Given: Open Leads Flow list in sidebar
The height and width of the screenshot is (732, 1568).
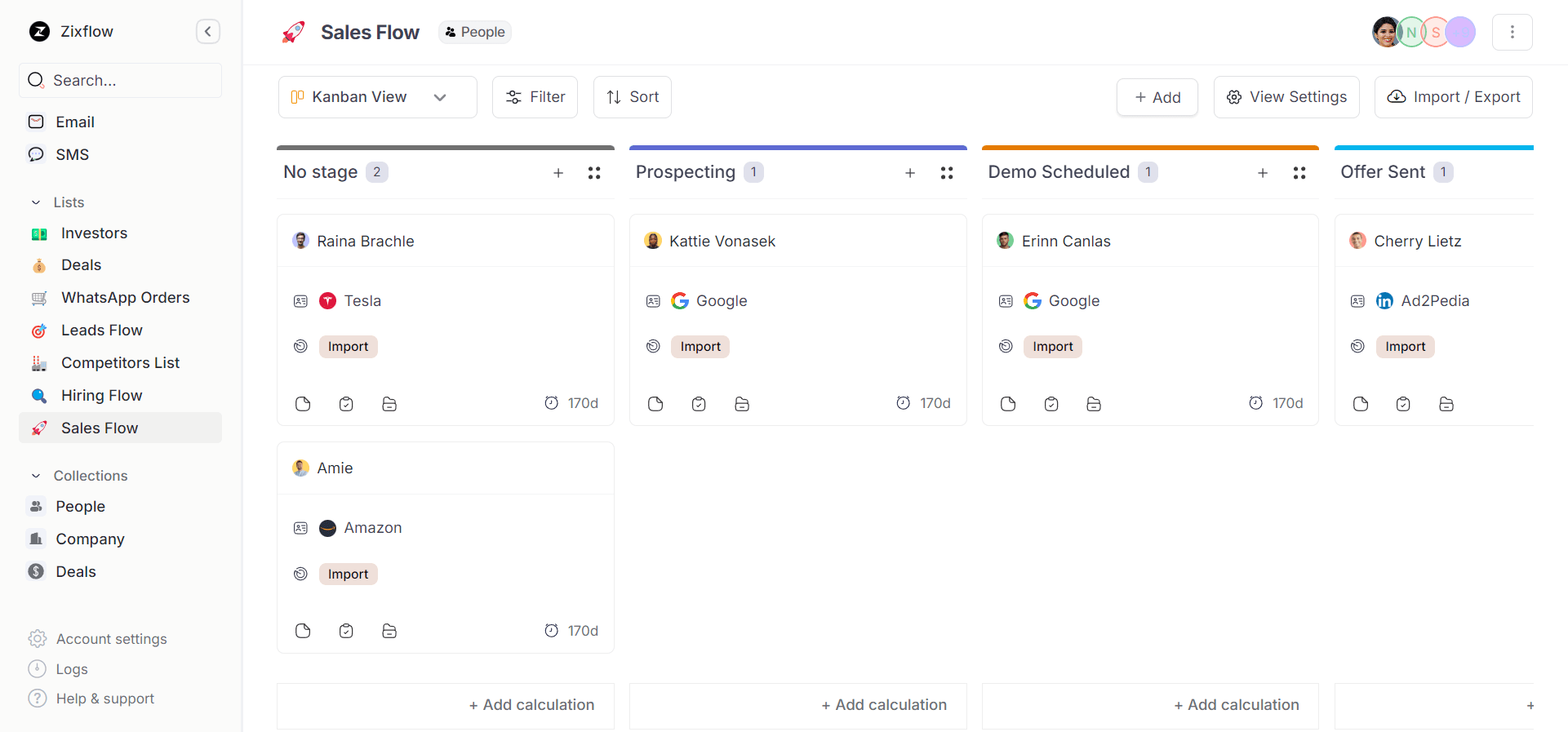Looking at the screenshot, I should [101, 331].
